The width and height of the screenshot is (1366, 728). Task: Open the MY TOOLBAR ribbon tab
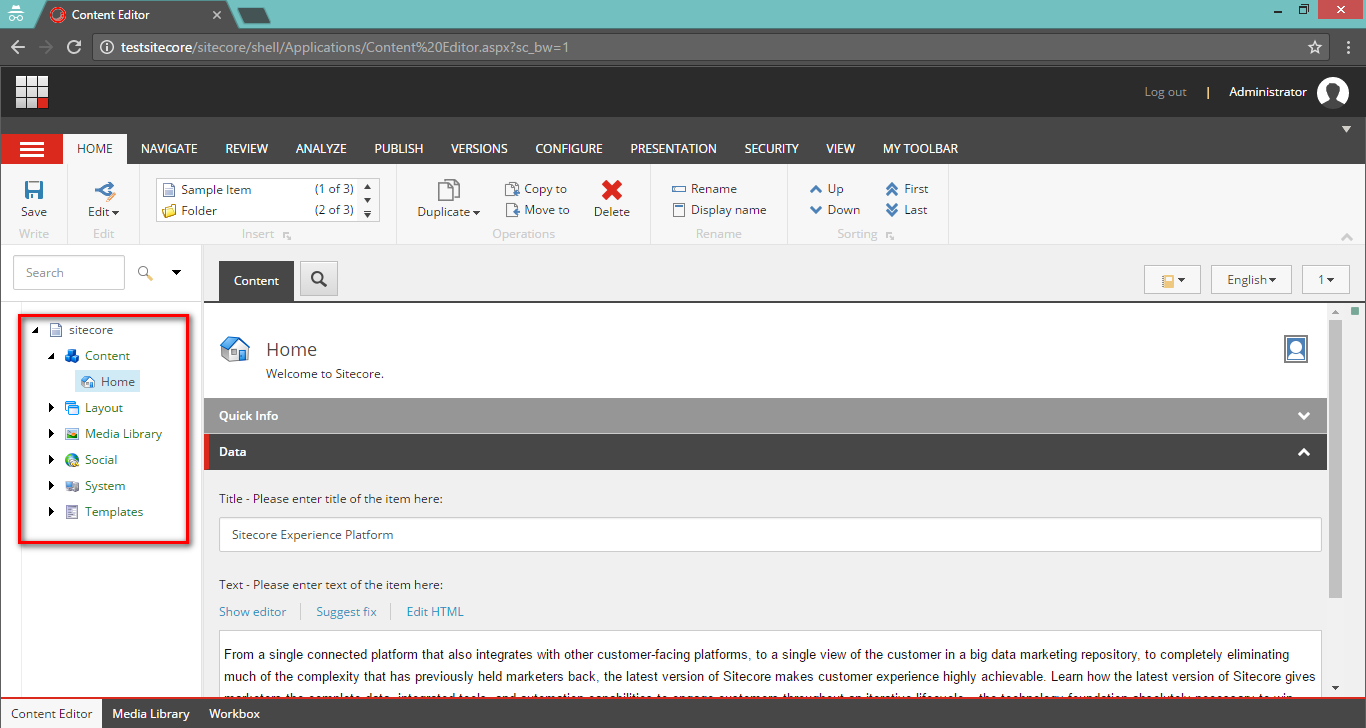coord(920,149)
